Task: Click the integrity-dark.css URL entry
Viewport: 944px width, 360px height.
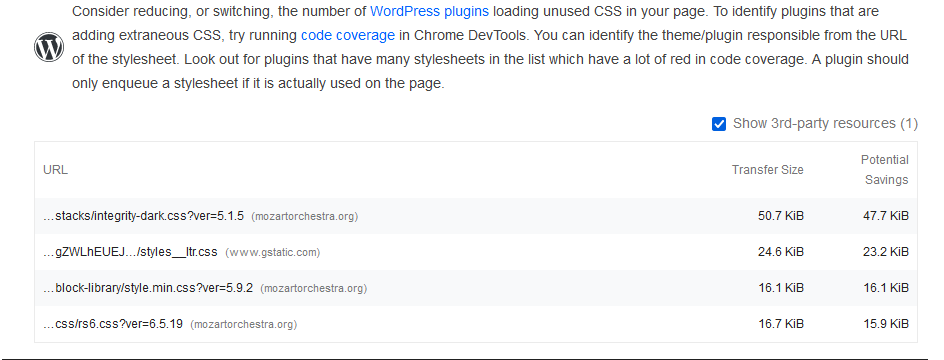Action: (143, 216)
